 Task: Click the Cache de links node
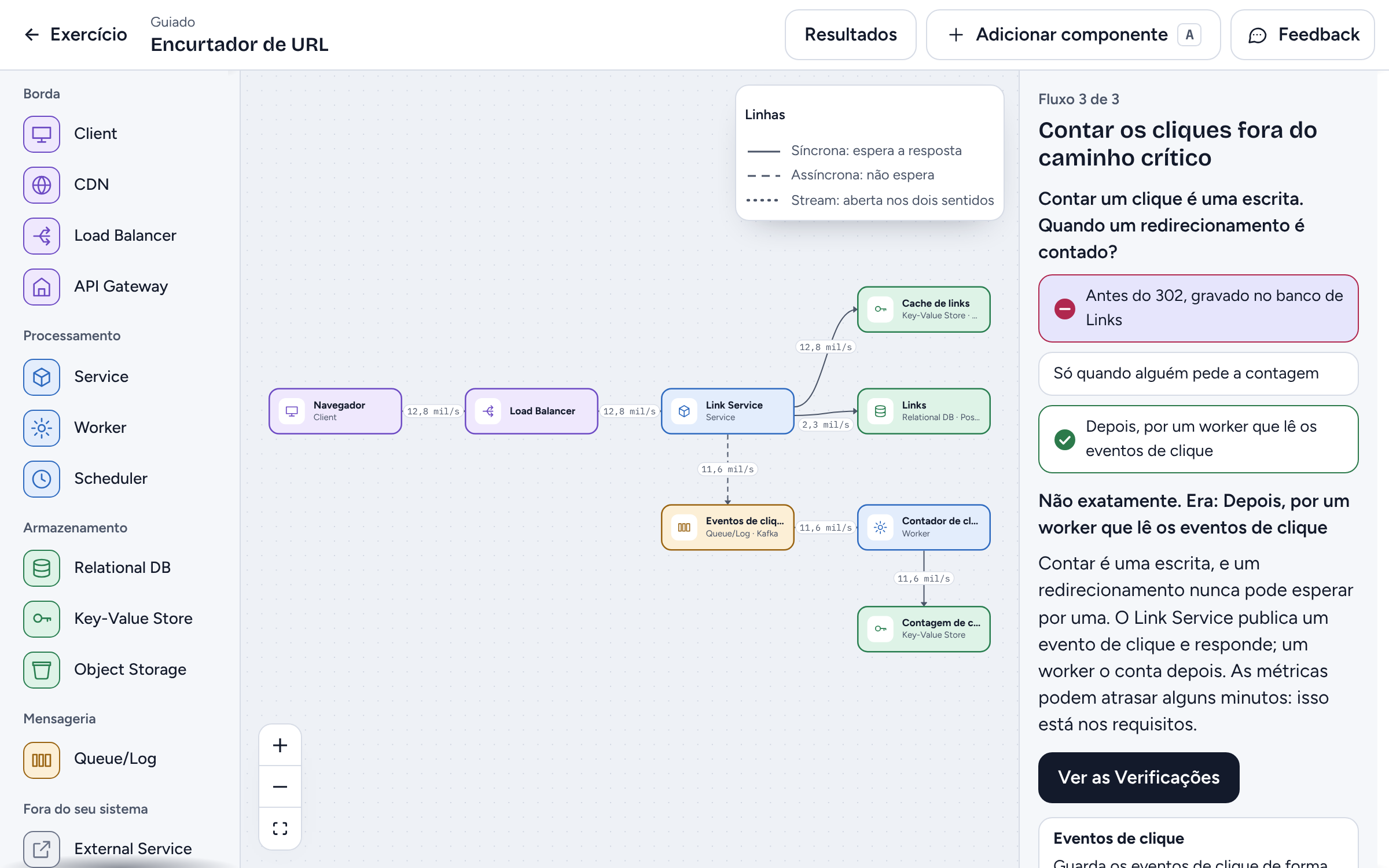tap(924, 309)
